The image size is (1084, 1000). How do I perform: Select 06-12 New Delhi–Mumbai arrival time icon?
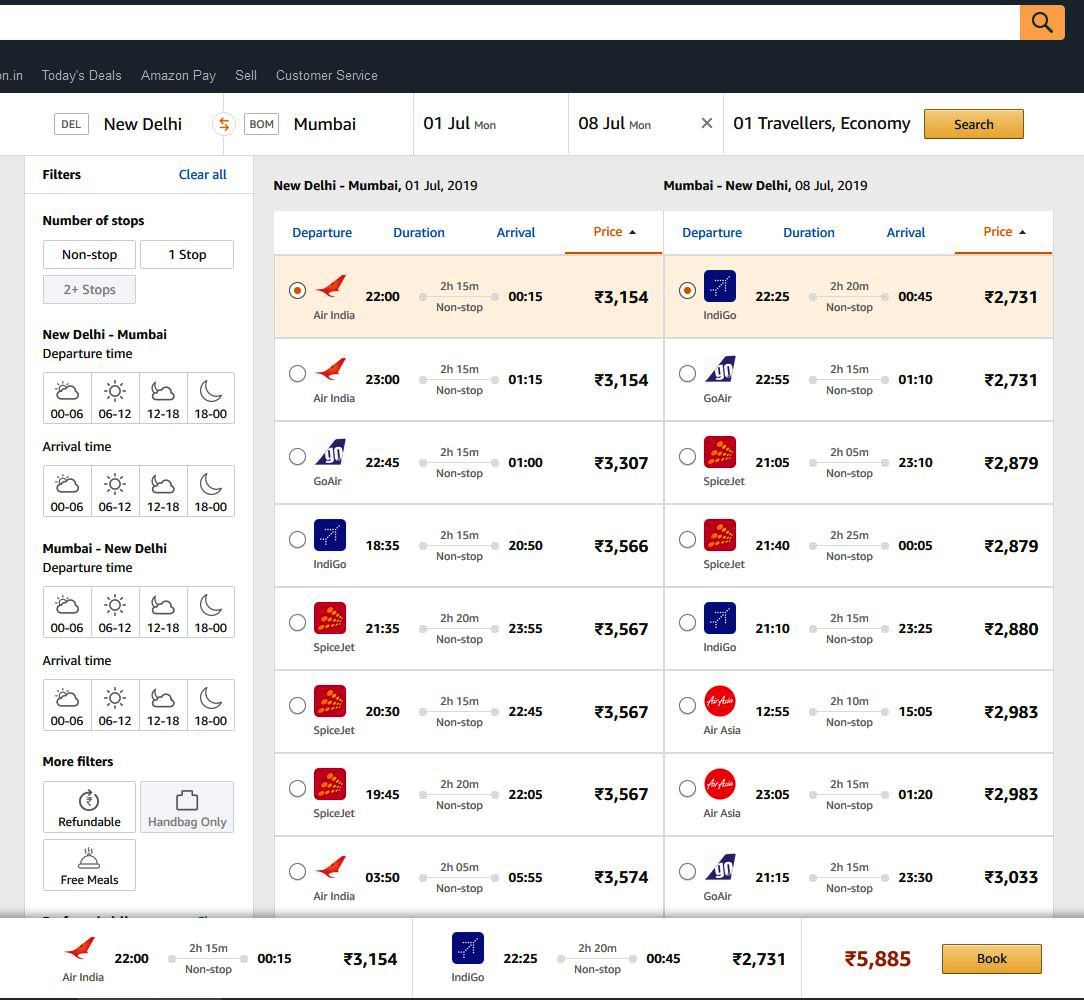pos(115,491)
